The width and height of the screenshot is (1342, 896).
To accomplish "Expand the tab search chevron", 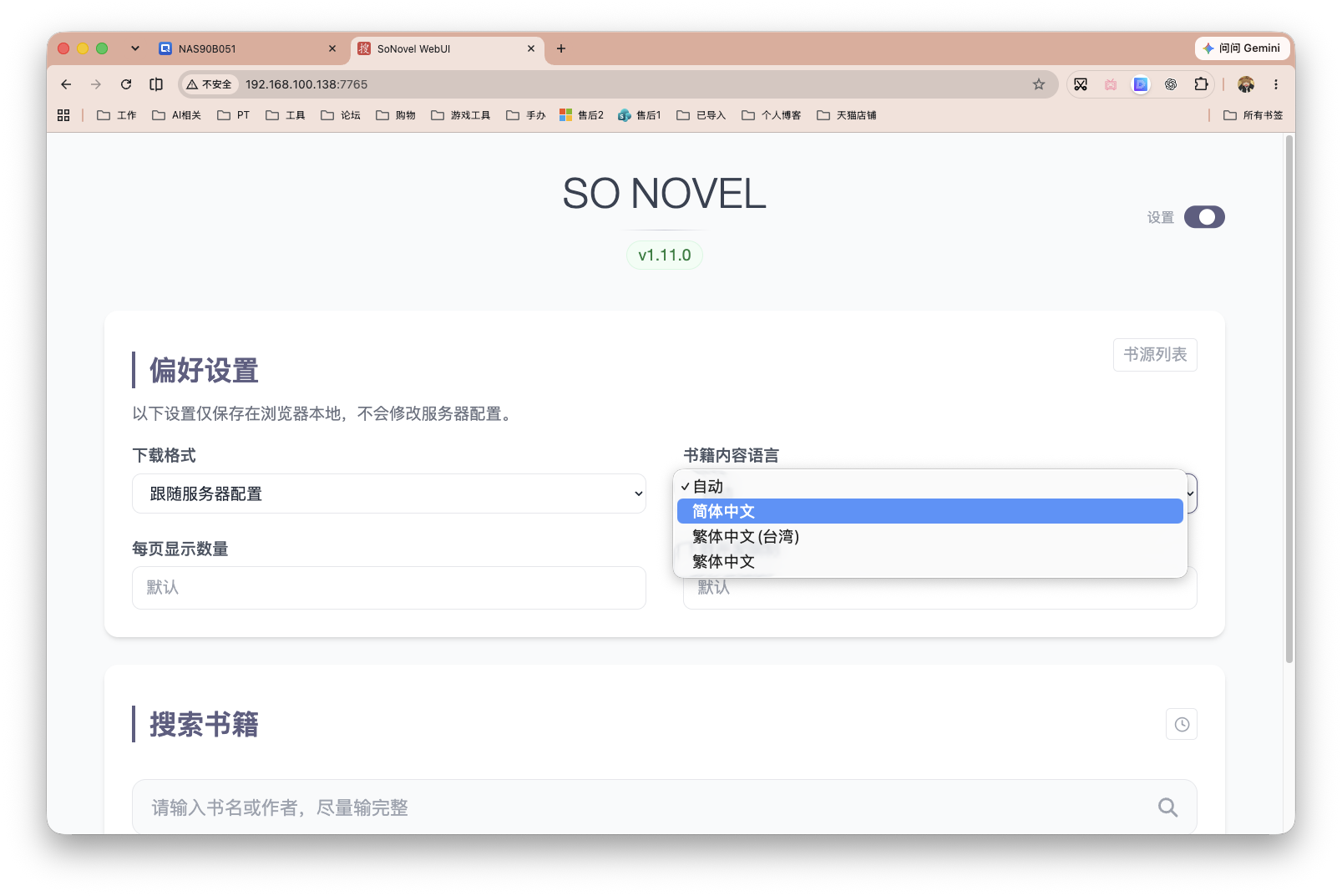I will pos(135,48).
